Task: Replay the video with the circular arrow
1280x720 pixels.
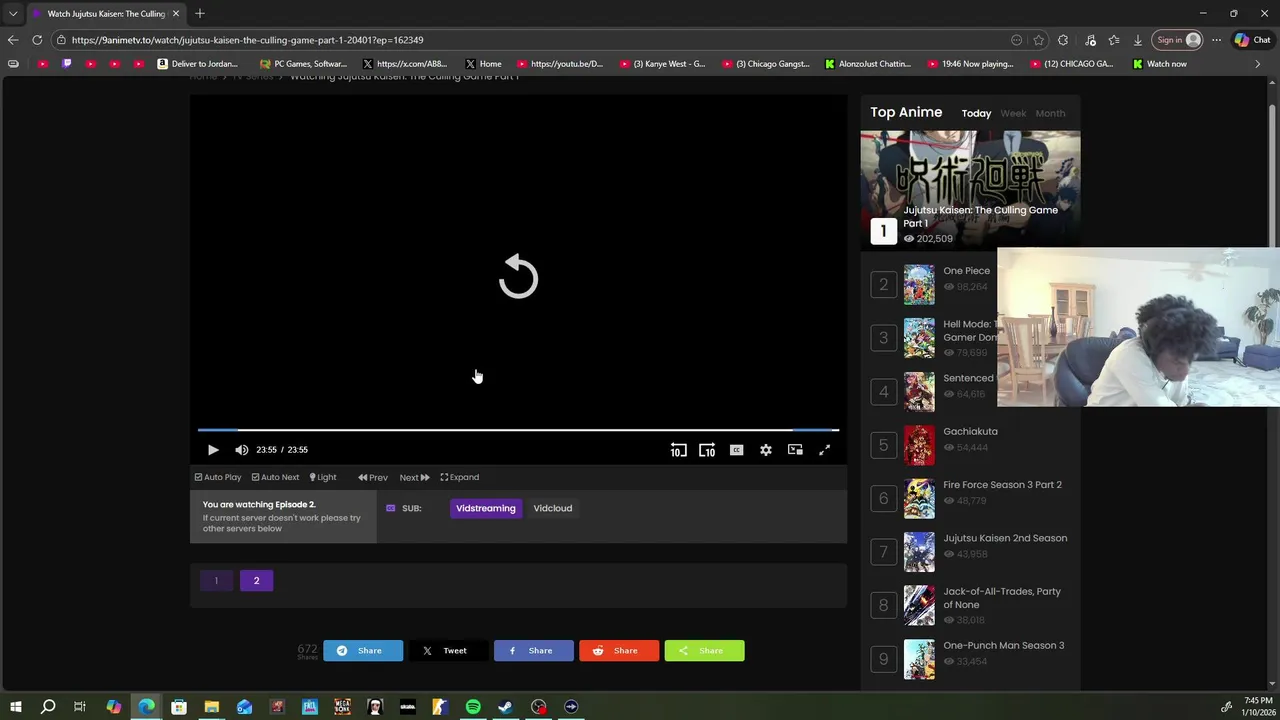Action: [518, 277]
